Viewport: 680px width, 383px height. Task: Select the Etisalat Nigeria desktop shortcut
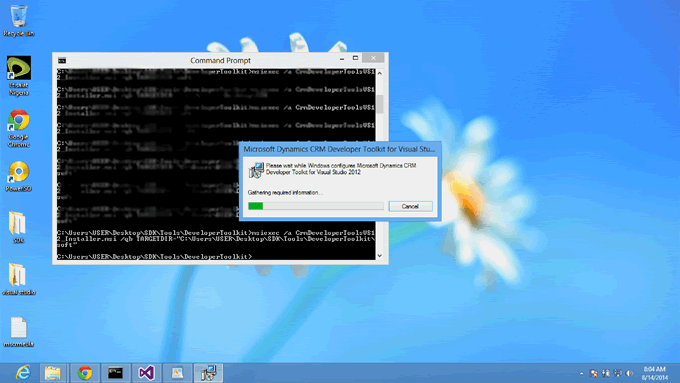point(19,76)
